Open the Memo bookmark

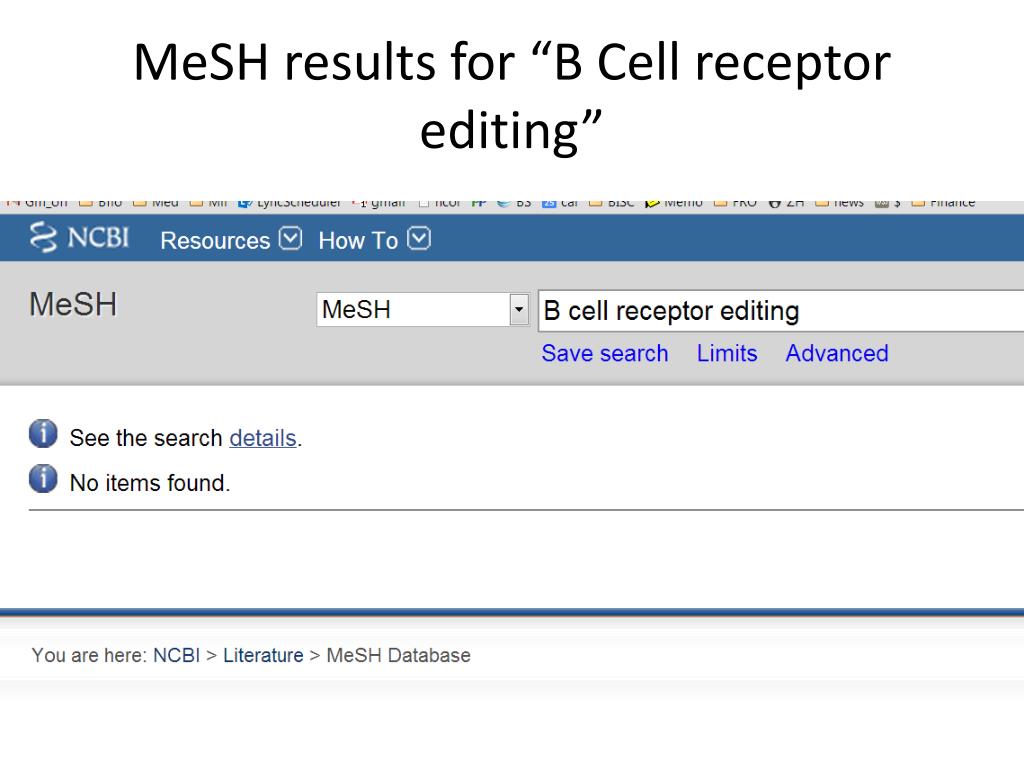675,204
